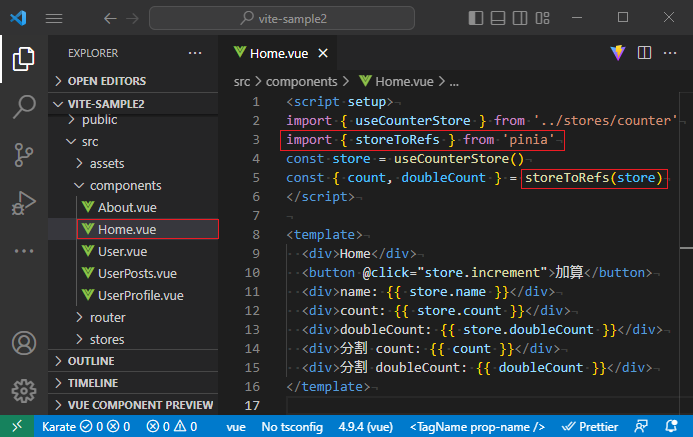Open the Run and Debug view

(23, 203)
